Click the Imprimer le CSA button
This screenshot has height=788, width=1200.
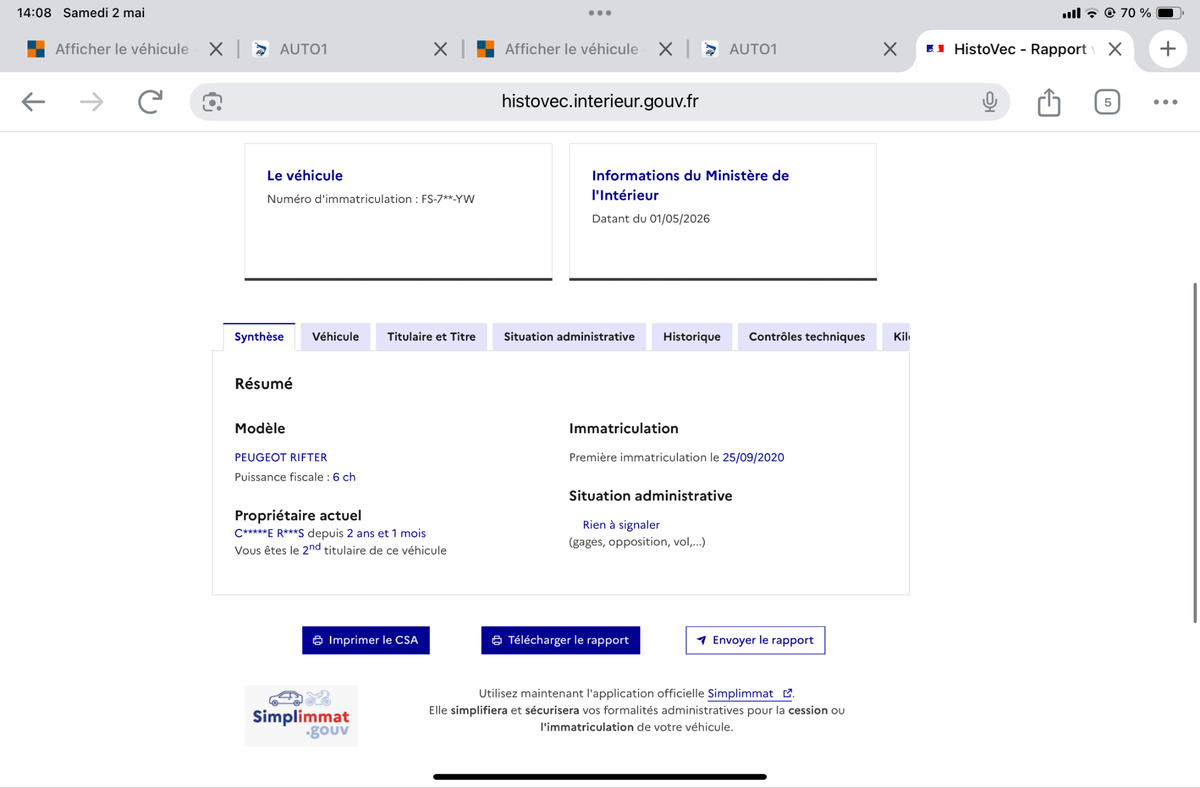click(366, 640)
